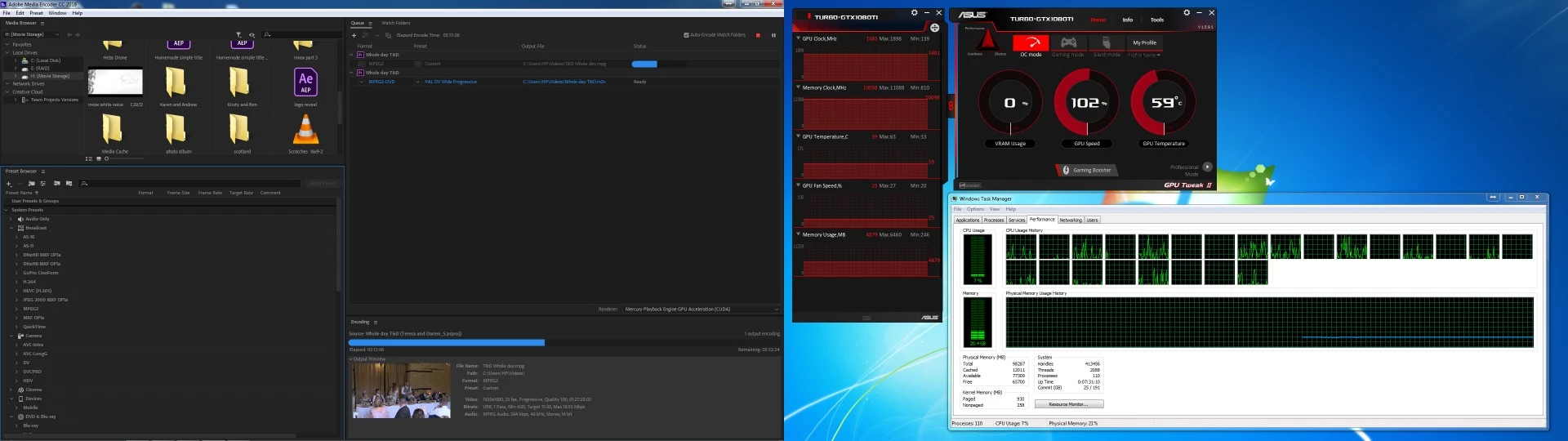Collapse the GPU Clock graph section
This screenshot has height=441, width=1568.
(x=798, y=38)
